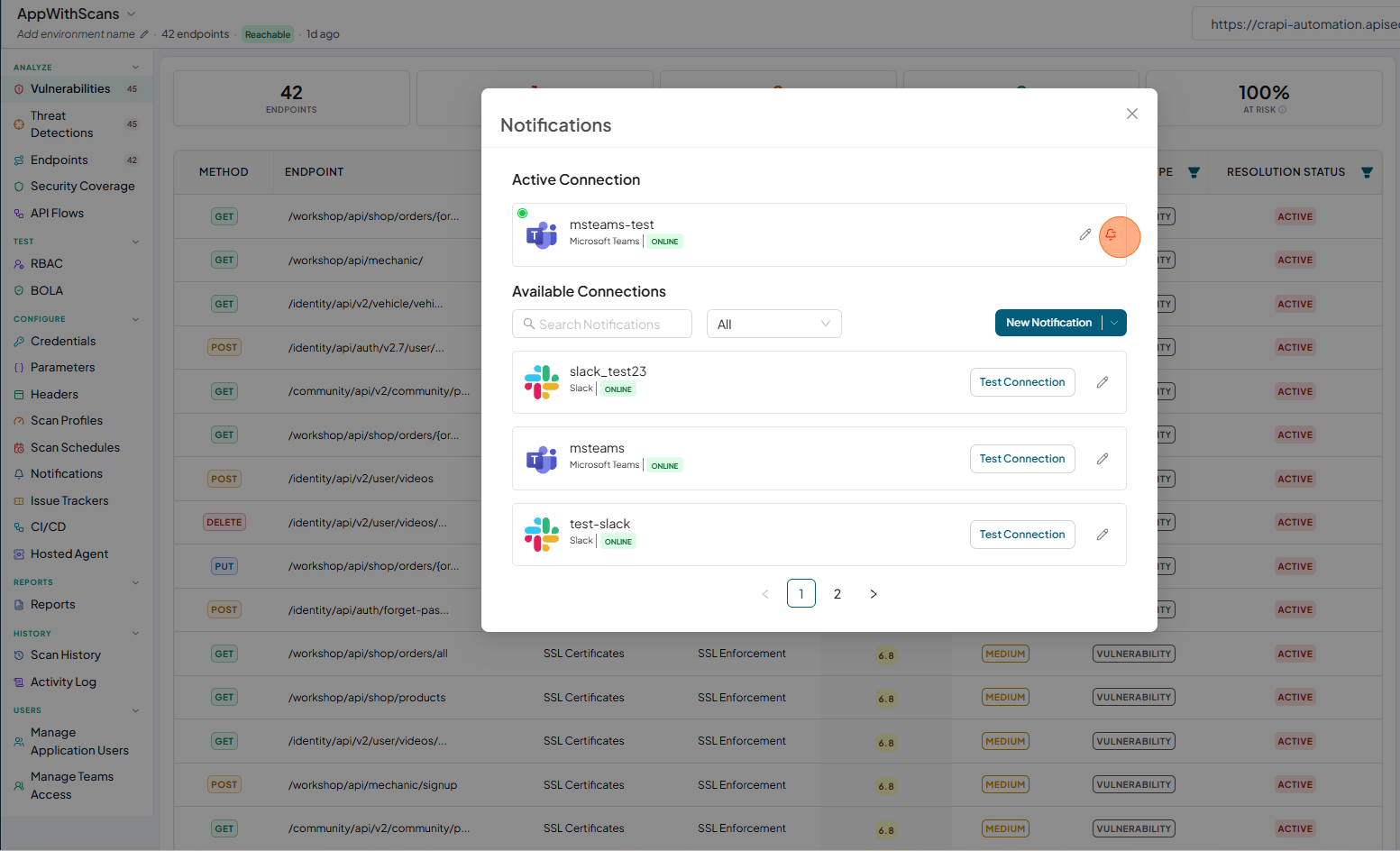Go to next page of connections
This screenshot has width=1400, height=851.
pyautogui.click(x=874, y=593)
